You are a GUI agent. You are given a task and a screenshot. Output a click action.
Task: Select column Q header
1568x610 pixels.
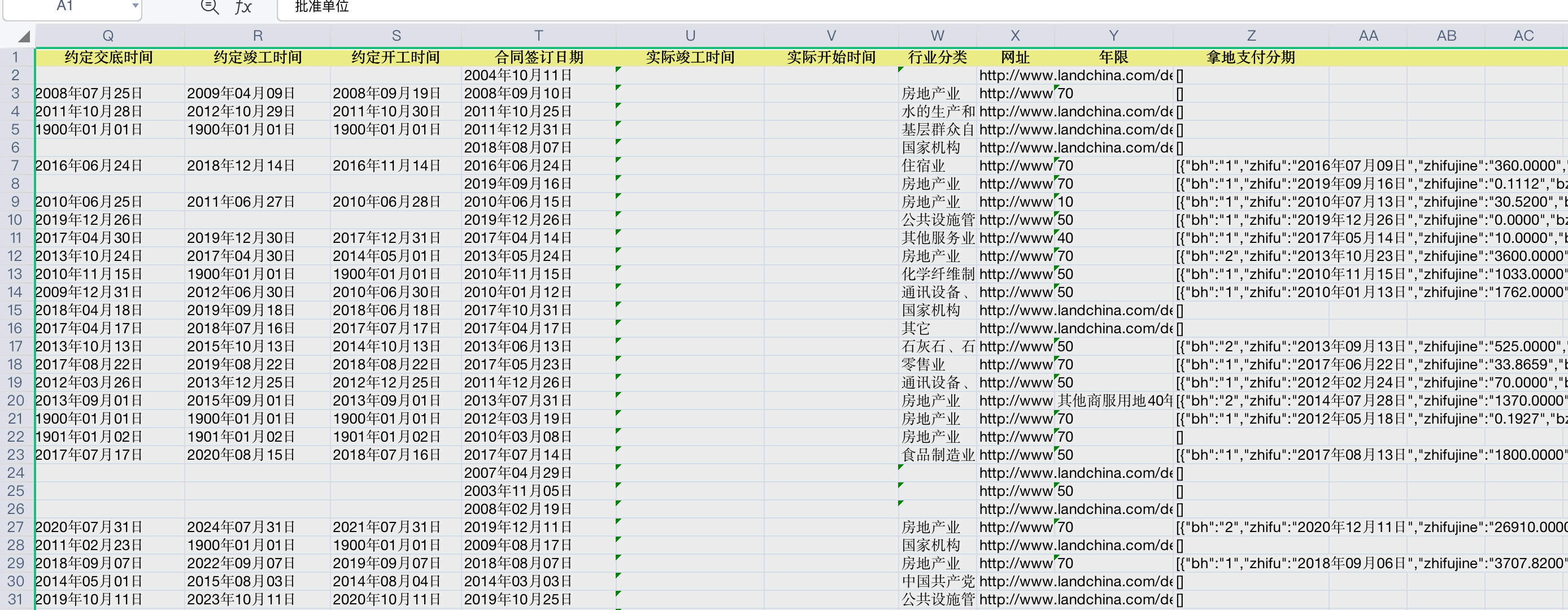click(x=108, y=36)
